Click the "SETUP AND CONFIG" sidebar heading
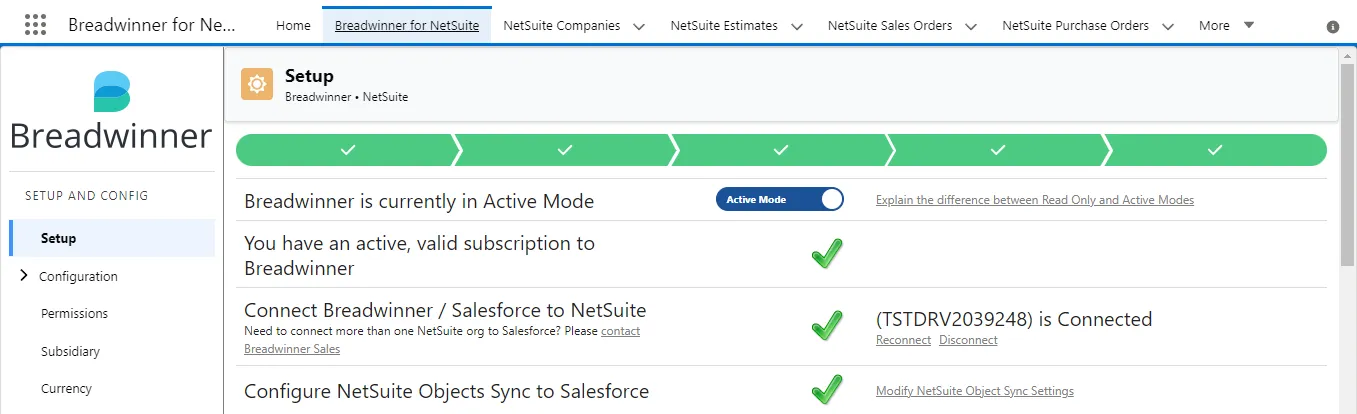This screenshot has height=414, width=1357. pyautogui.click(x=86, y=195)
